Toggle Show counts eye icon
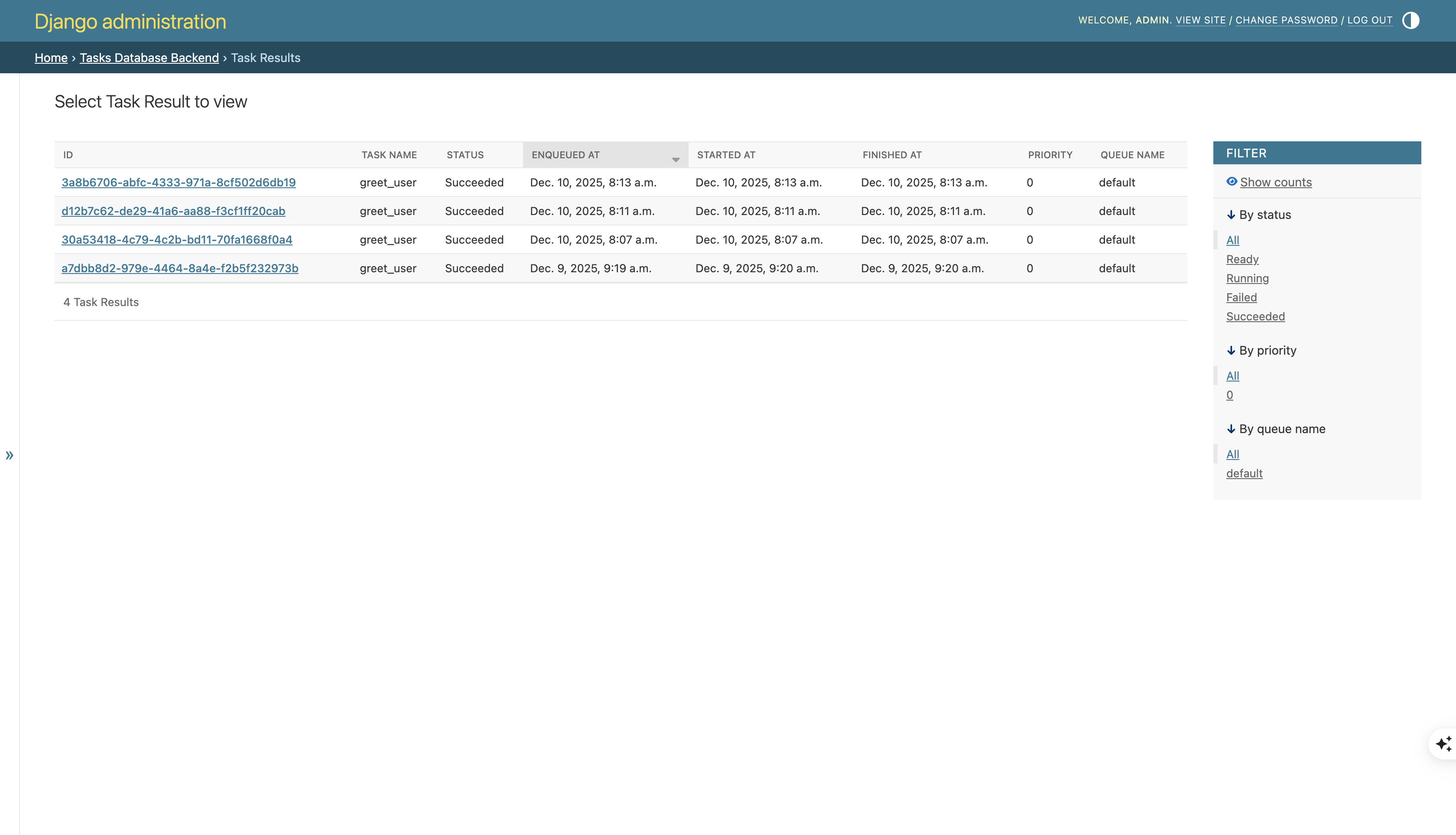The image size is (1456, 835). 1231,182
